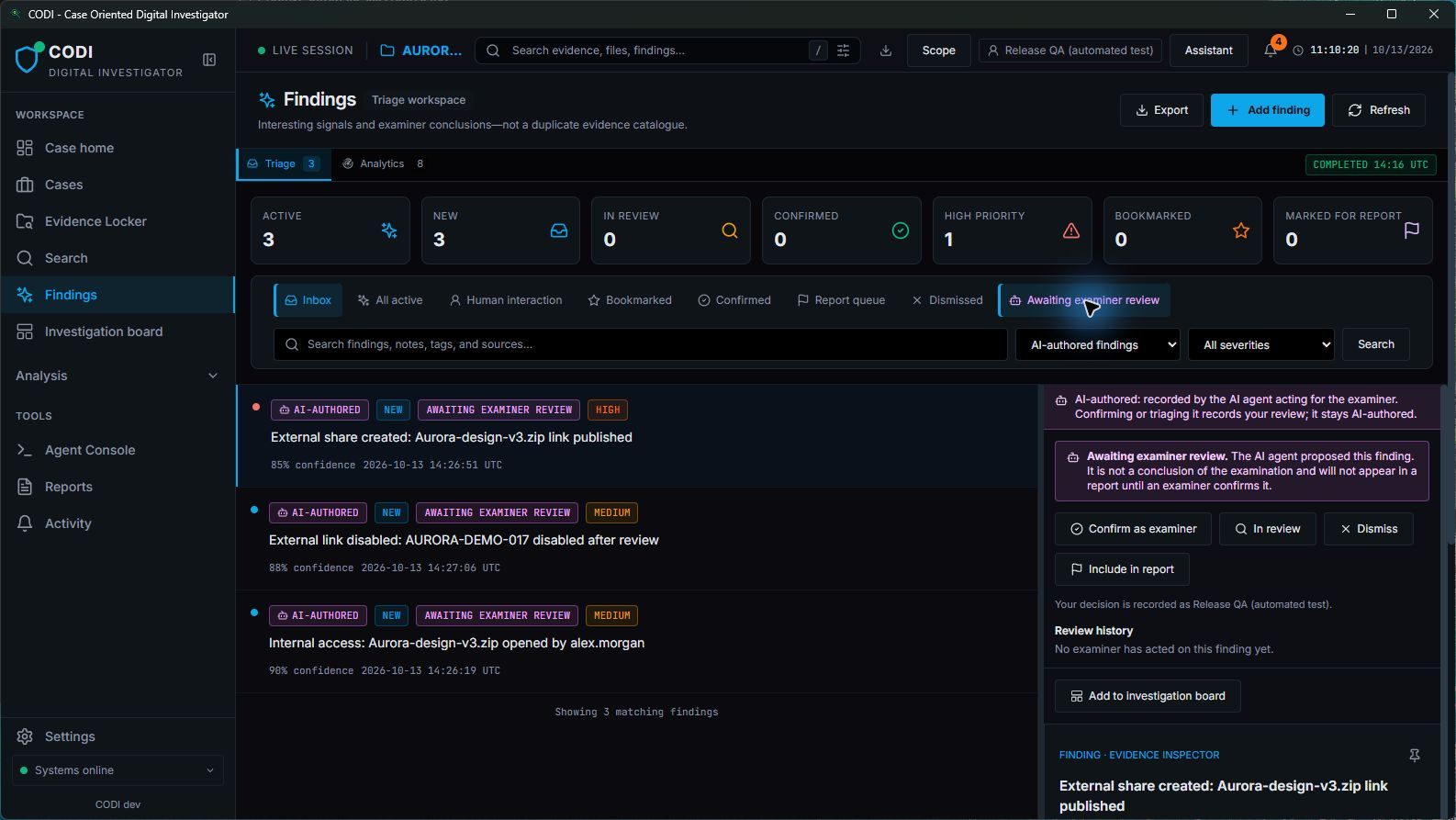Open search filter options icon

point(843,51)
